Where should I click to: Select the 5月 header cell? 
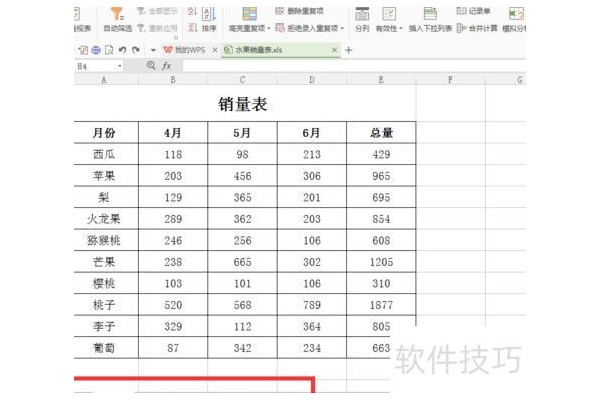coord(242,133)
